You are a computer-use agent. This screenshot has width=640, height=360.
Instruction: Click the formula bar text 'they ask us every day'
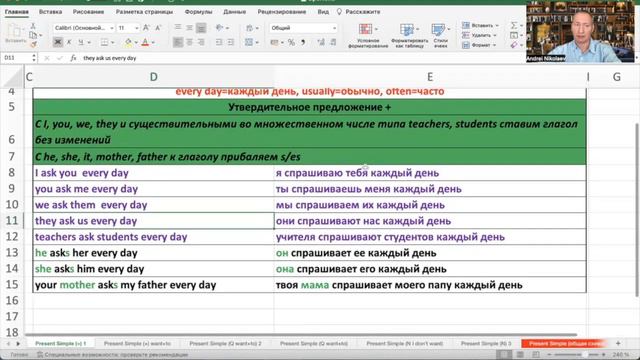click(109, 58)
